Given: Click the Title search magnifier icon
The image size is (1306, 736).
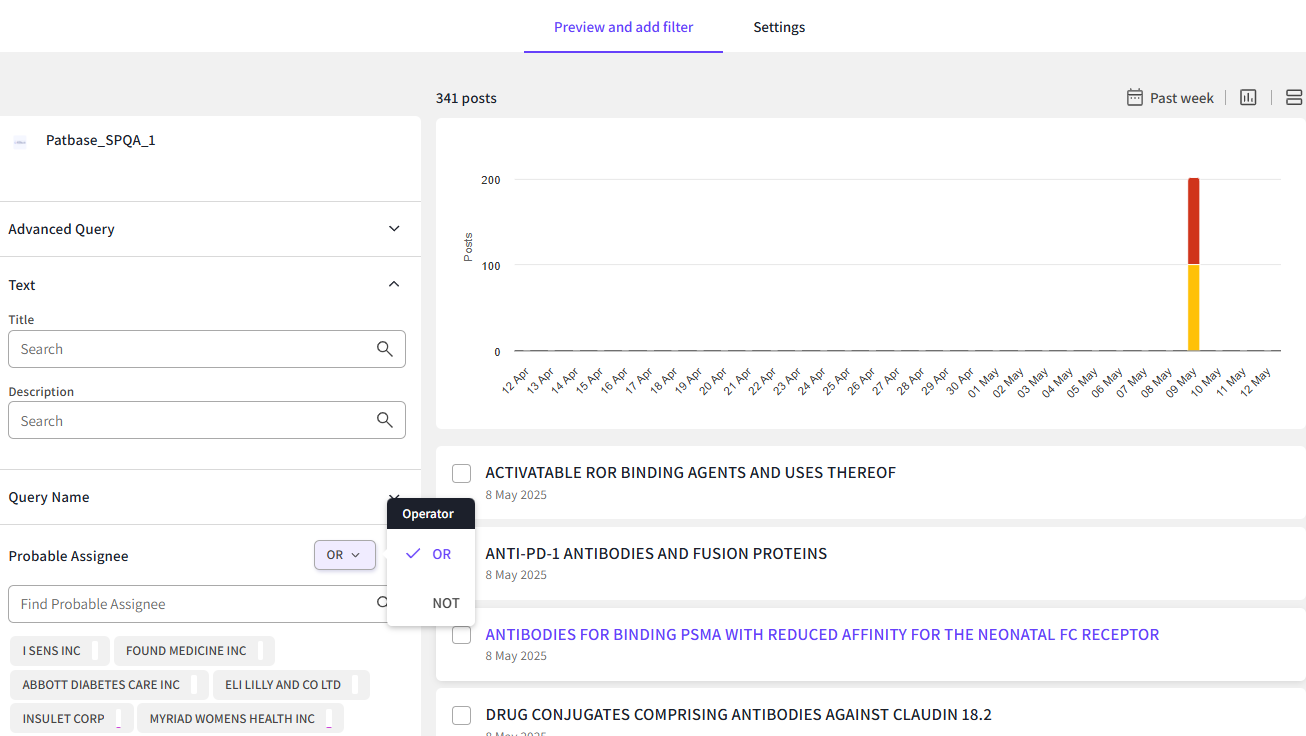Looking at the screenshot, I should (x=385, y=349).
